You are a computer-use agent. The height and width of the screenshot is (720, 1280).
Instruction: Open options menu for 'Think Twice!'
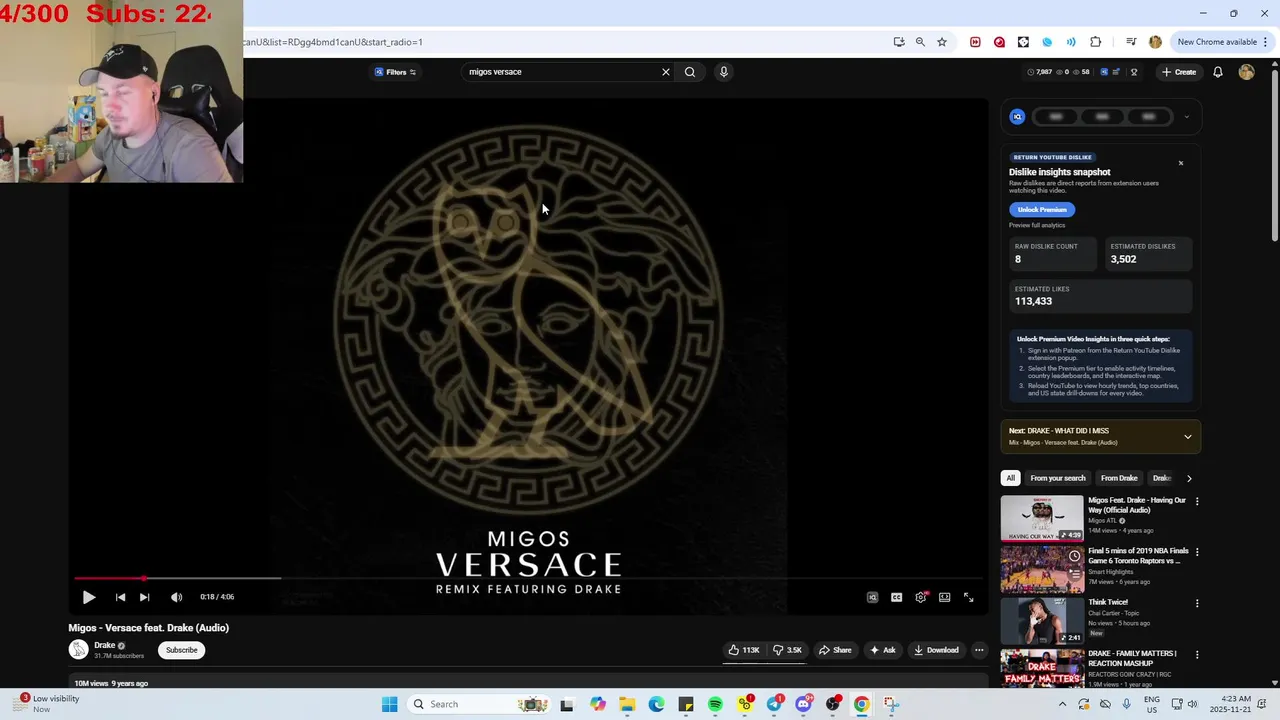[1197, 603]
